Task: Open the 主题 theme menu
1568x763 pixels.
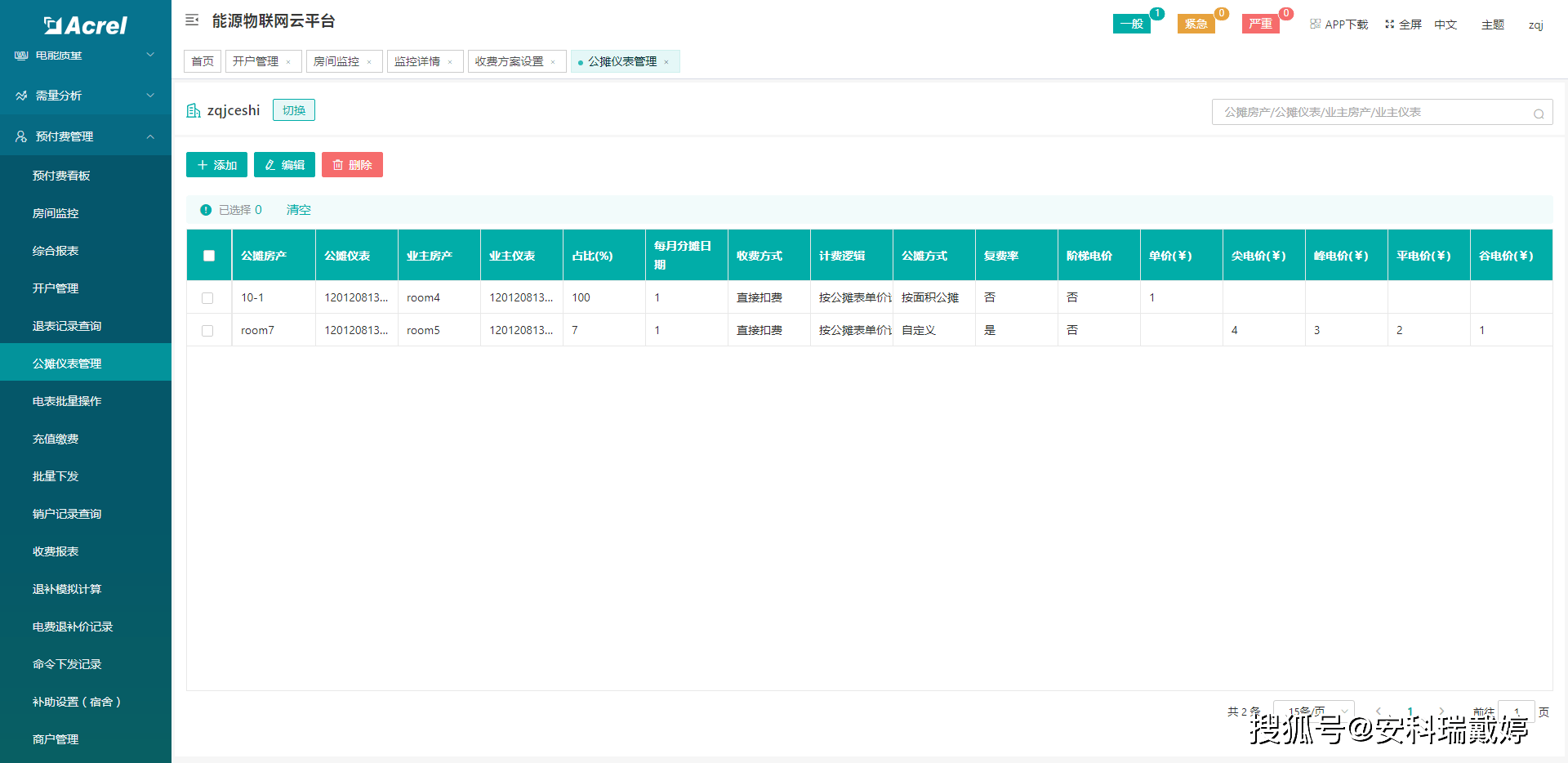Action: pyautogui.click(x=1493, y=25)
